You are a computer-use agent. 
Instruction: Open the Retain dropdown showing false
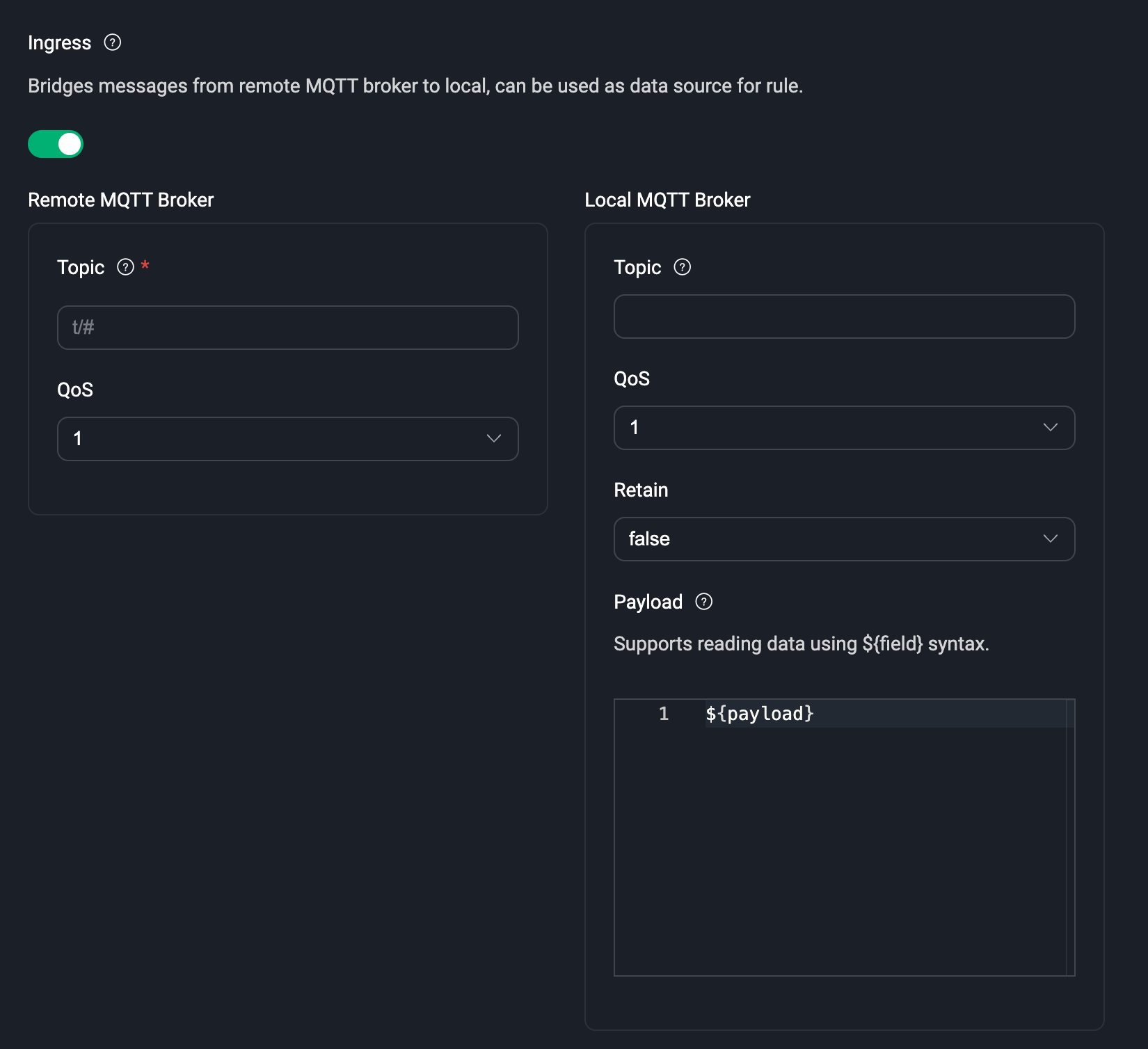tap(835, 538)
